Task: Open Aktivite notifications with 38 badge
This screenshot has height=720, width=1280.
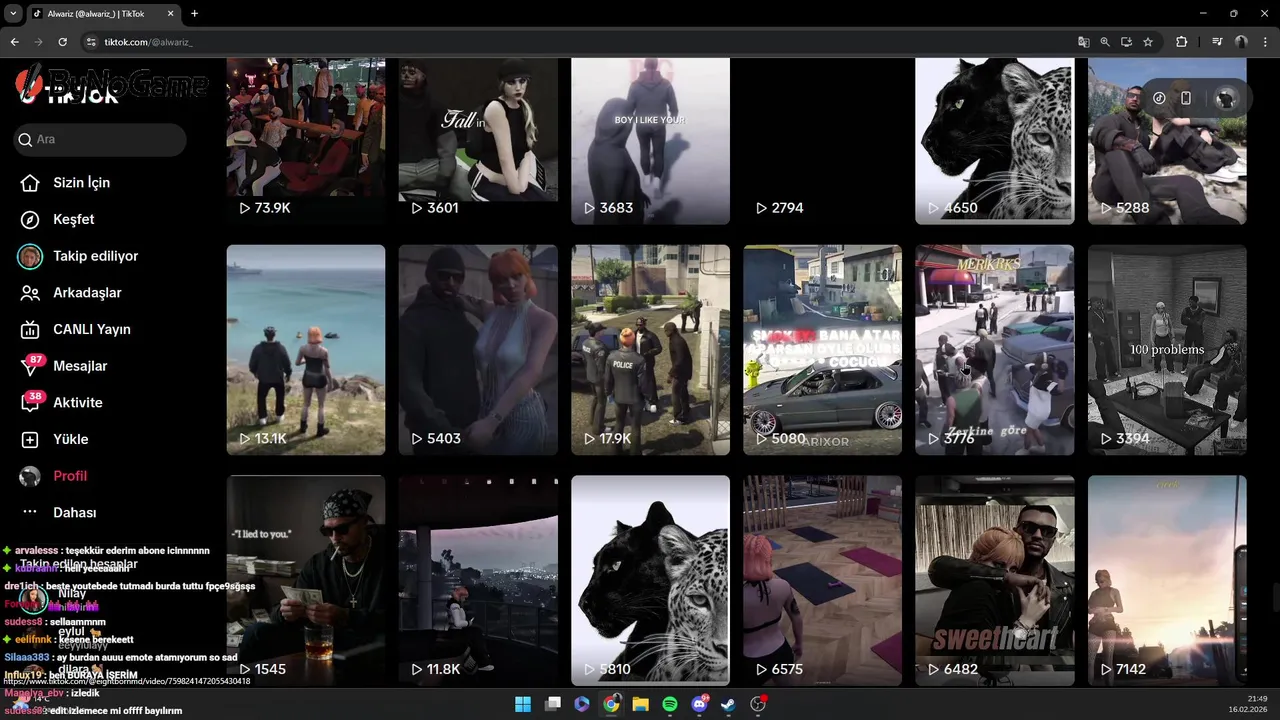Action: pyautogui.click(x=62, y=402)
